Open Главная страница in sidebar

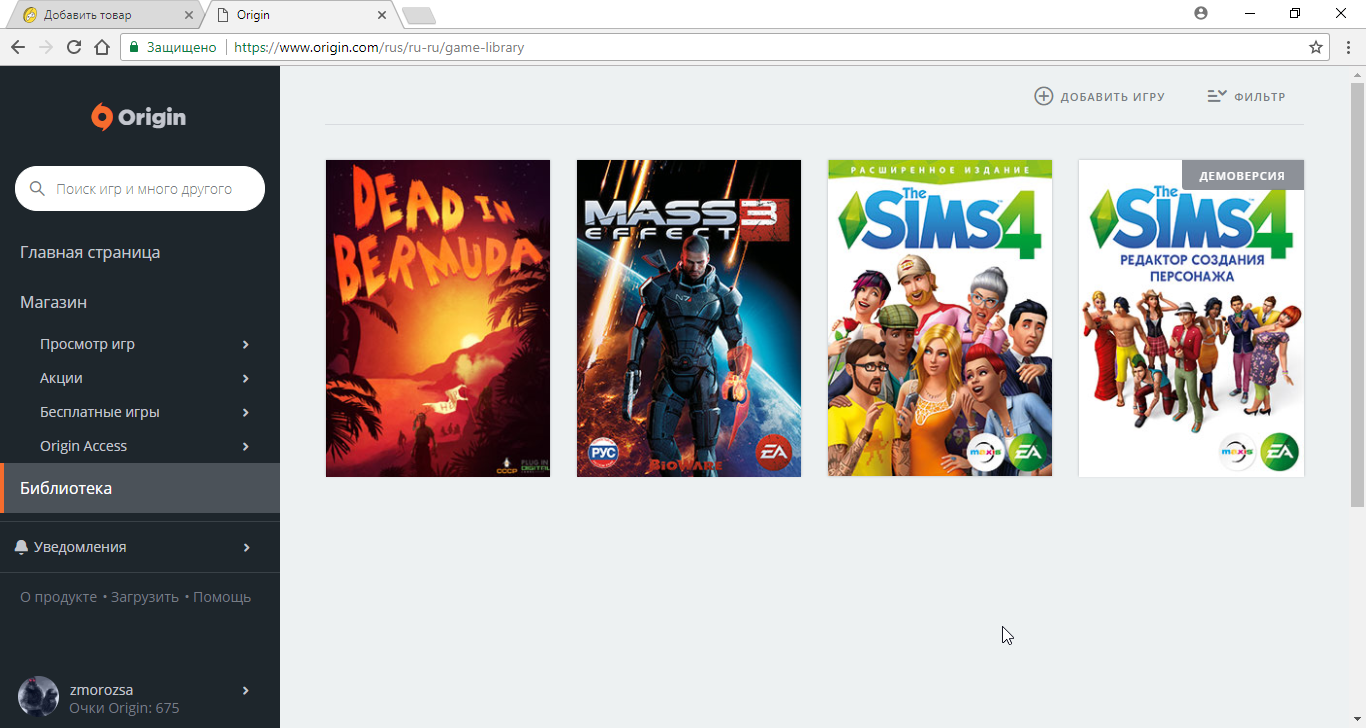(90, 252)
